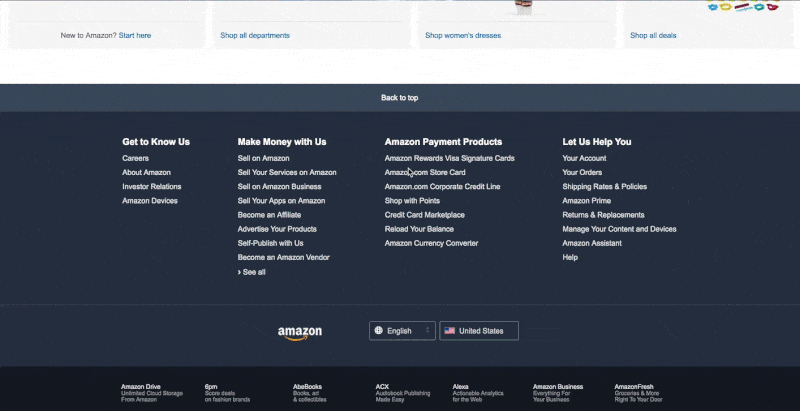This screenshot has height=411, width=800.
Task: Open Returns & Replacements link
Action: (x=603, y=215)
